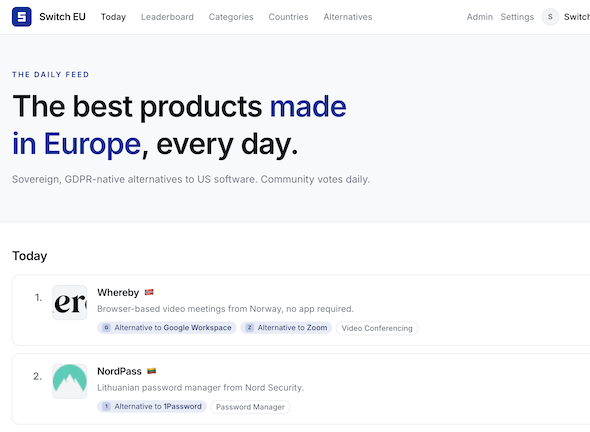This screenshot has height=432, width=590.
Task: Open the Admin link
Action: (480, 17)
